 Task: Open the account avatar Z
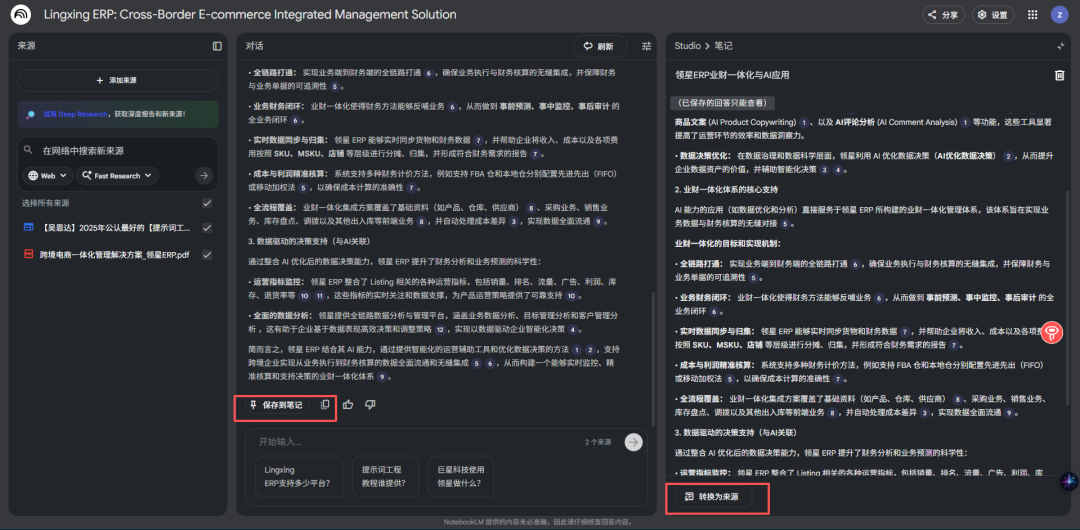tap(1059, 14)
